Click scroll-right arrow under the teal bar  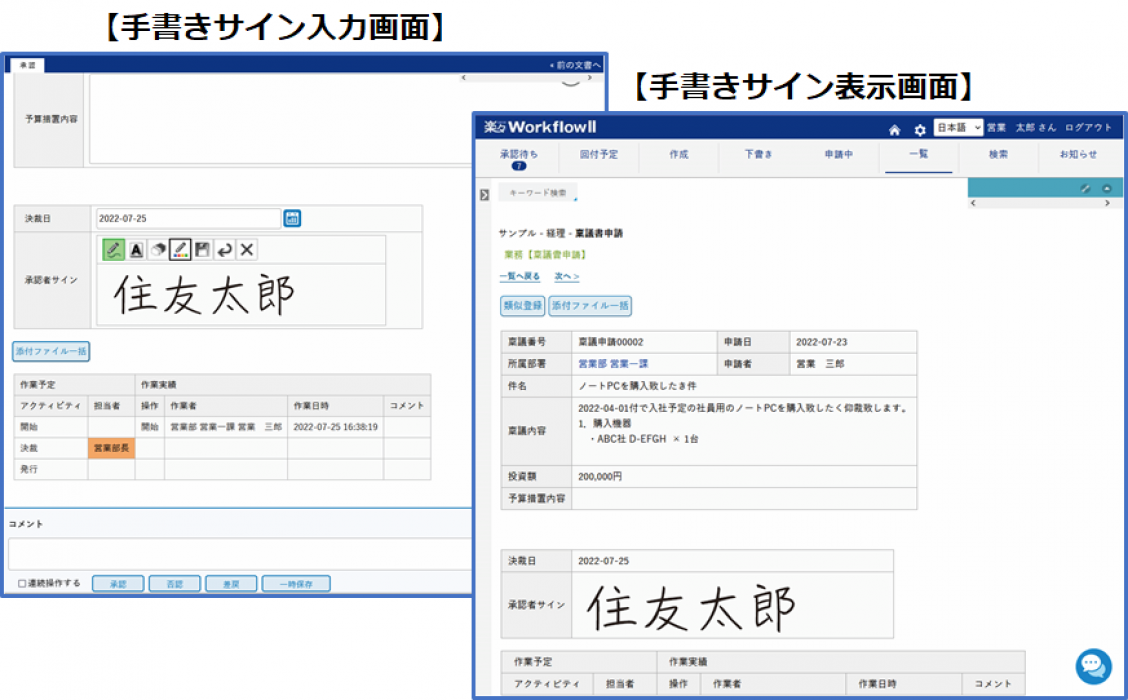pos(1107,204)
